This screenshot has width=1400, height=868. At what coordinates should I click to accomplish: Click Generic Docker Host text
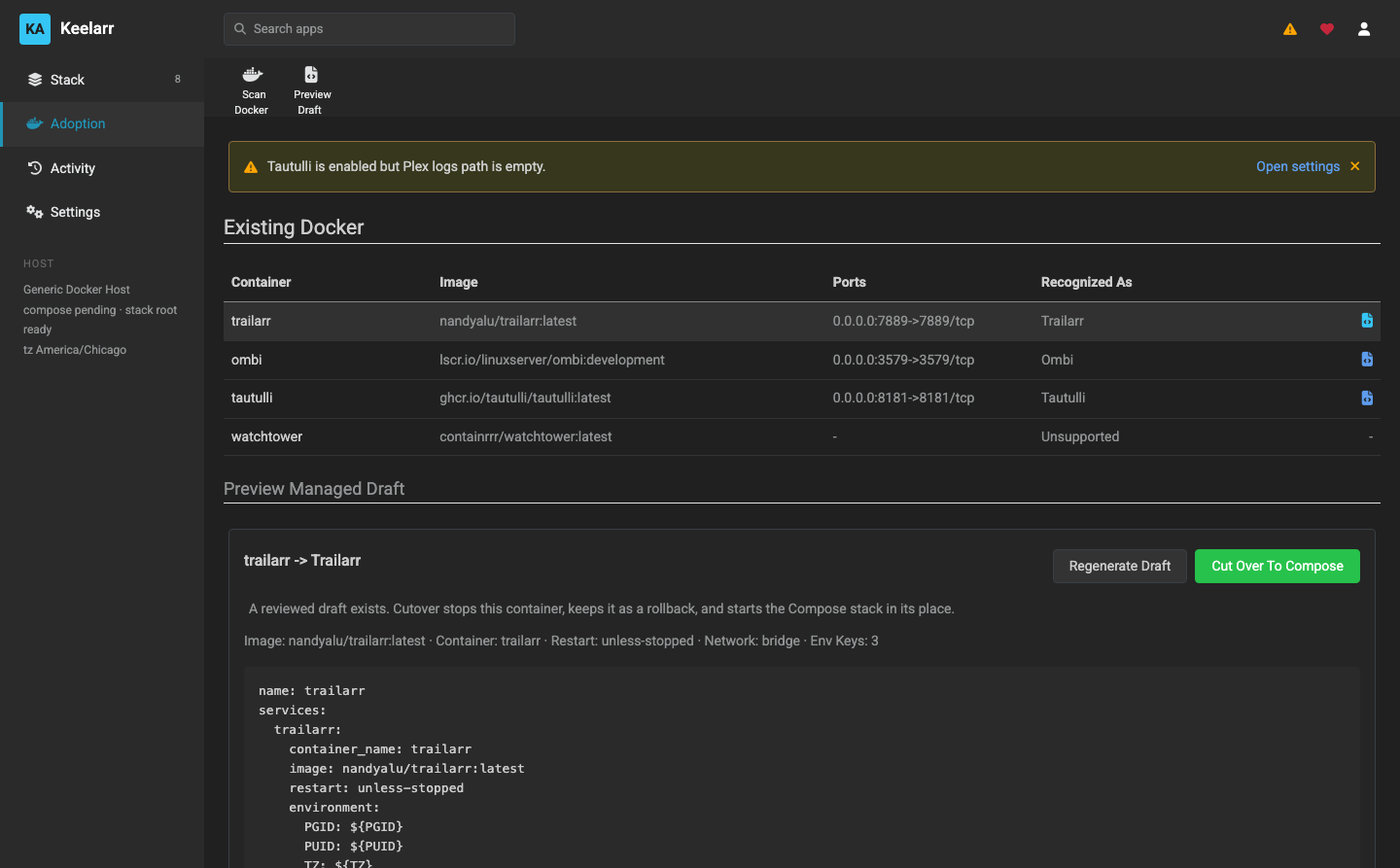pyautogui.click(x=77, y=290)
